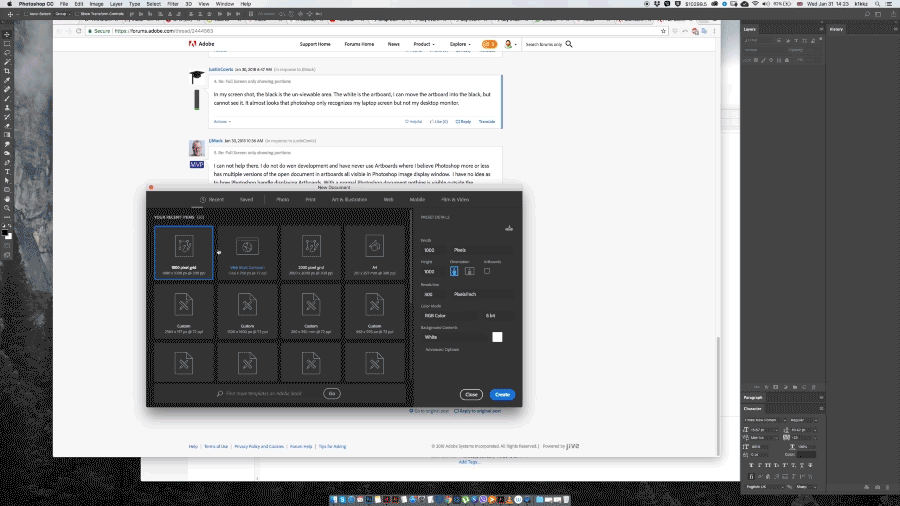Open Auto-Select Group dropdown in options bar

coord(62,14)
